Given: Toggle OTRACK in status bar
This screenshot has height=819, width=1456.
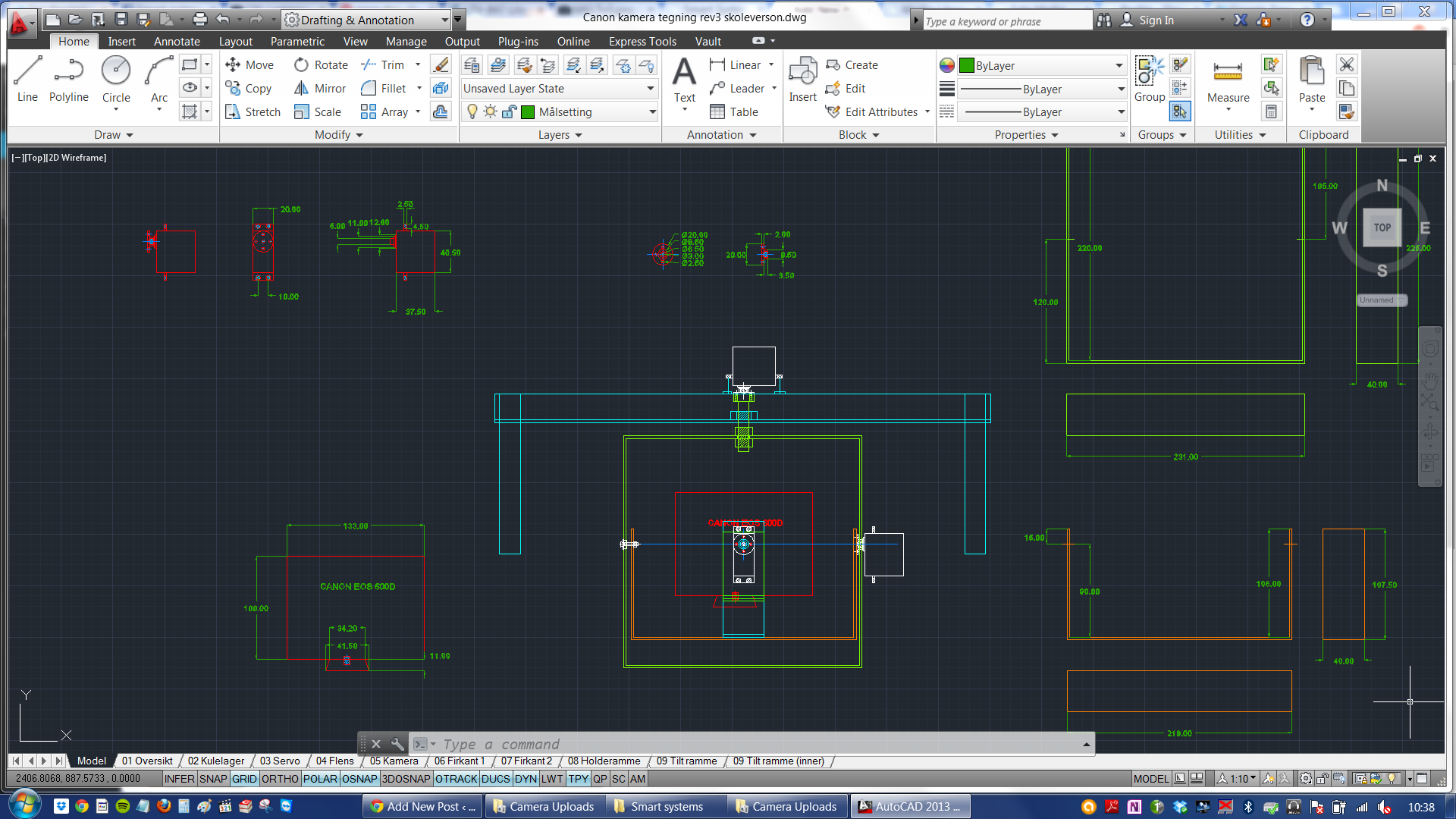Looking at the screenshot, I should [457, 779].
